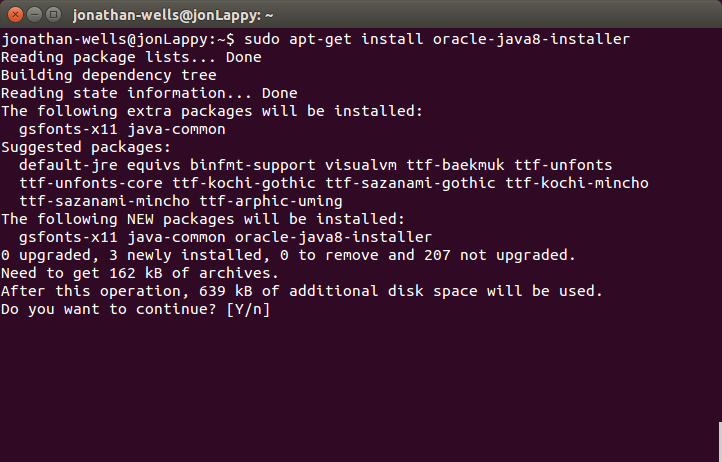This screenshot has width=722, height=462.
Task: Click 'Reading state information... Done' line
Action: (149, 93)
